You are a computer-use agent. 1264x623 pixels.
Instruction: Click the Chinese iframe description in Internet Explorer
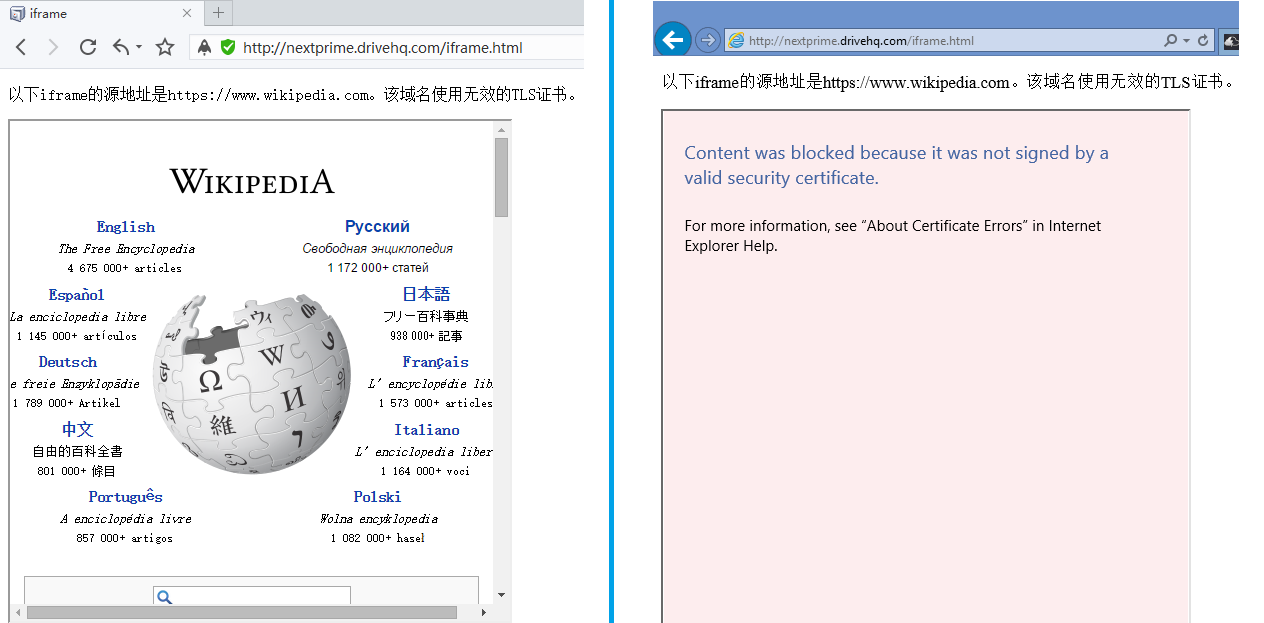pos(949,82)
